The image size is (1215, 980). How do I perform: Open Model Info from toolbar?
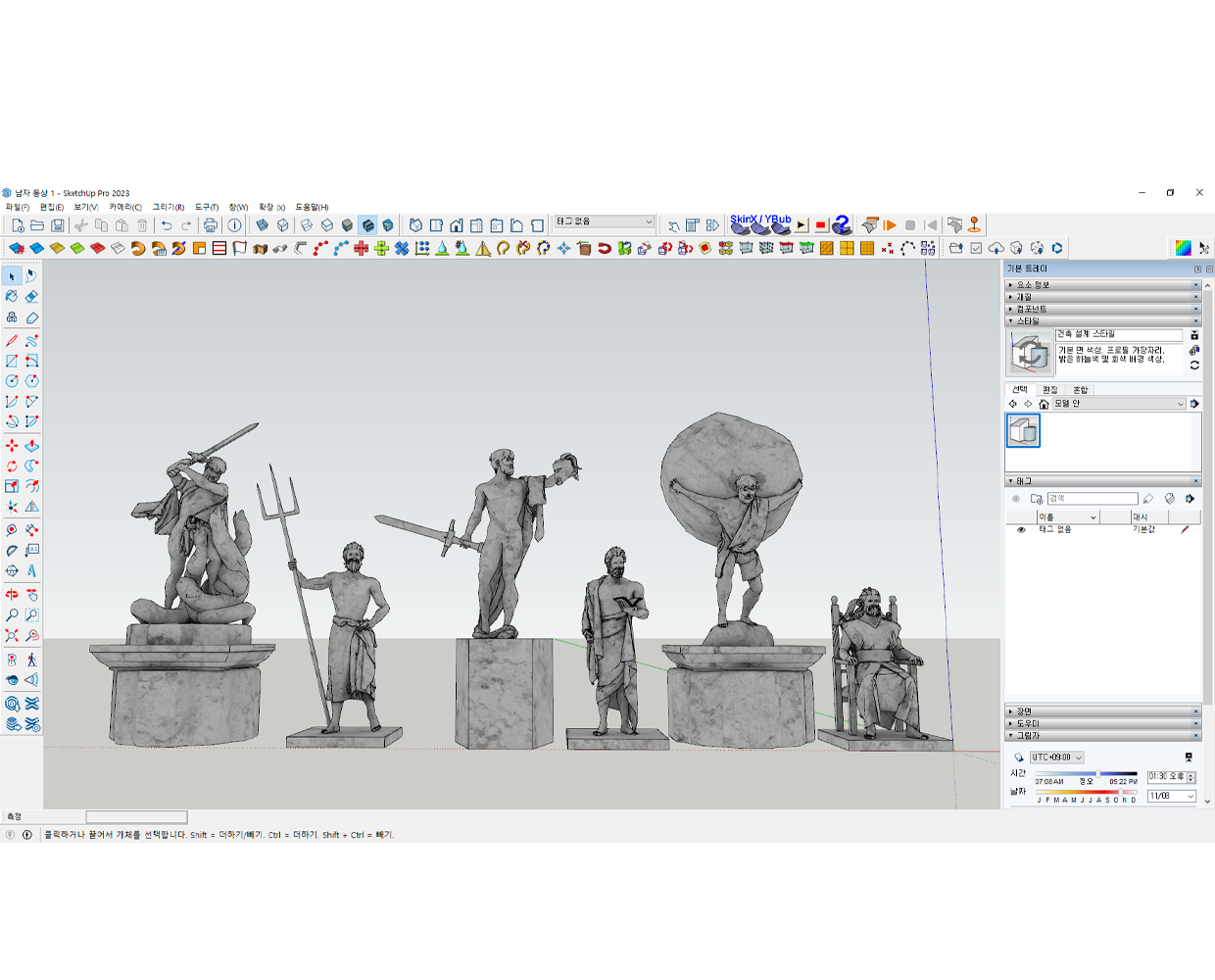[234, 225]
